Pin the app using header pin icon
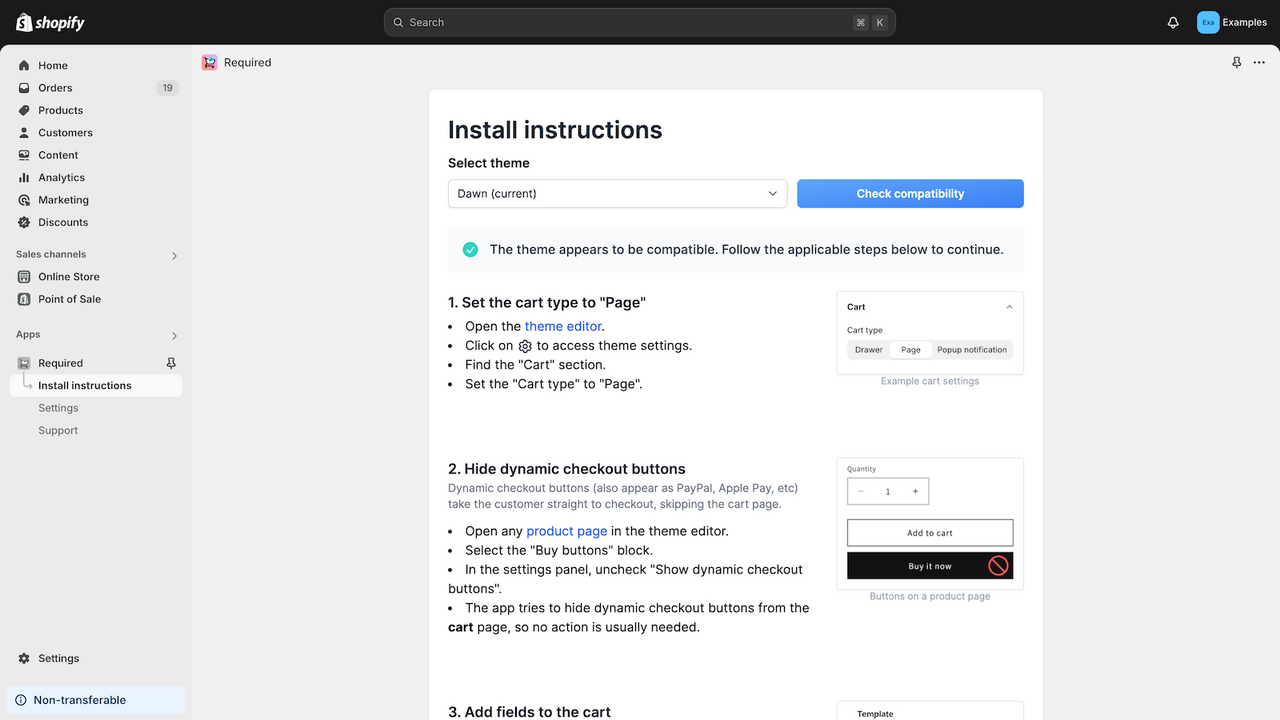The height and width of the screenshot is (720, 1280). (1236, 62)
